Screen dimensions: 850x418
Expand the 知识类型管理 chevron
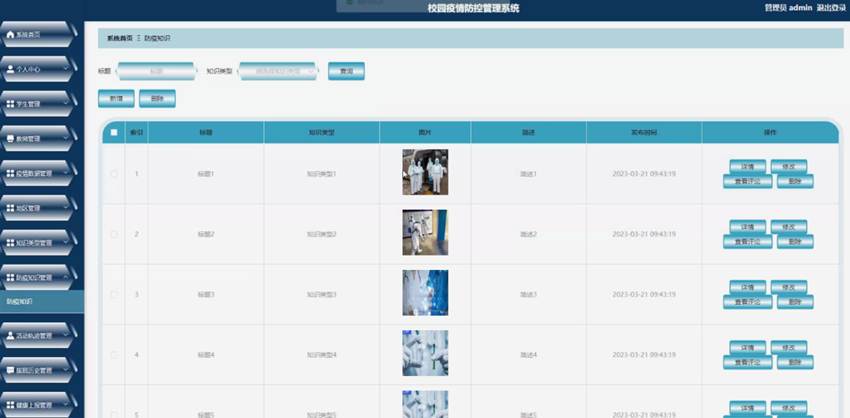(66, 243)
